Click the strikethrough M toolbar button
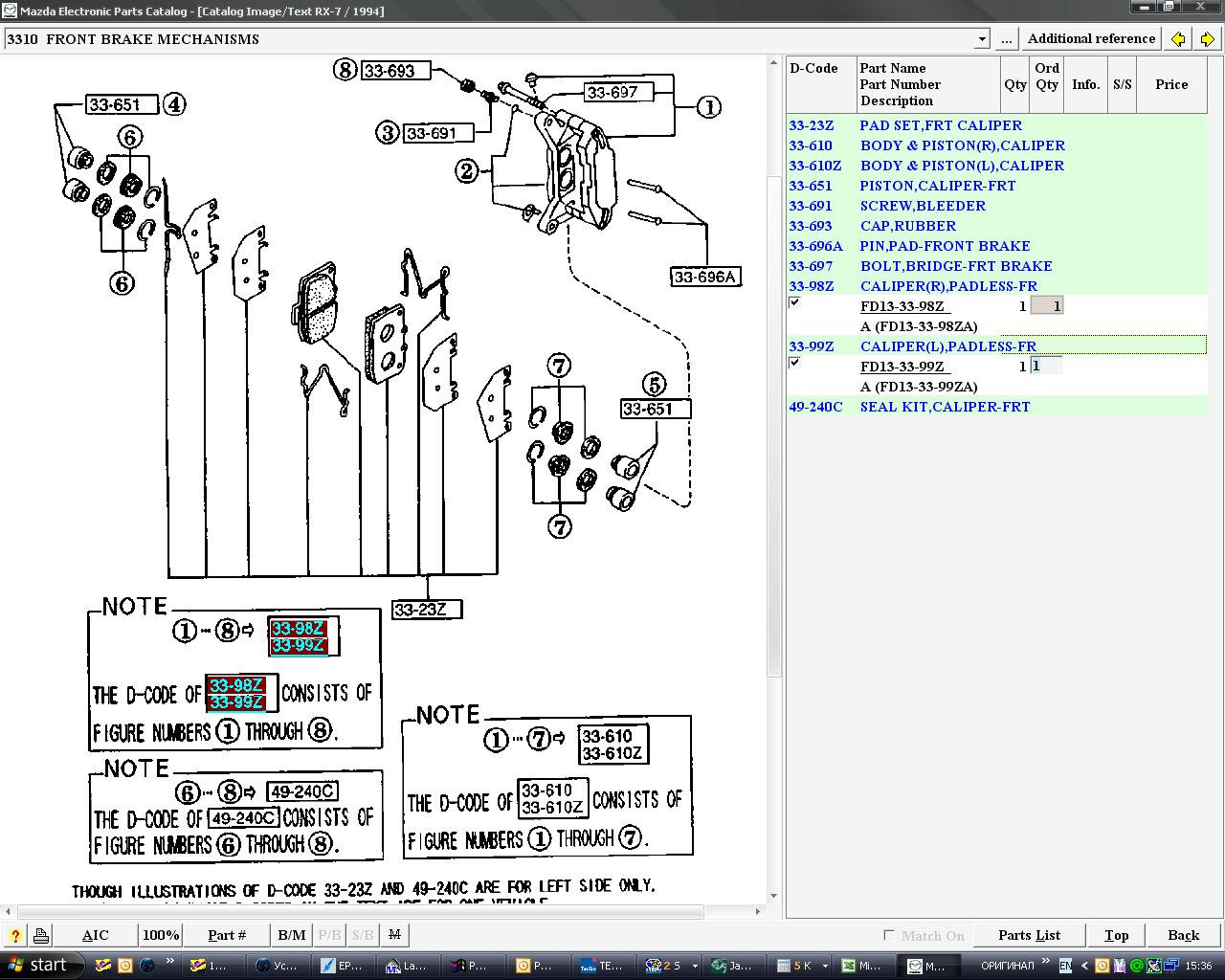Screen dimensions: 1225x980 pos(394,935)
